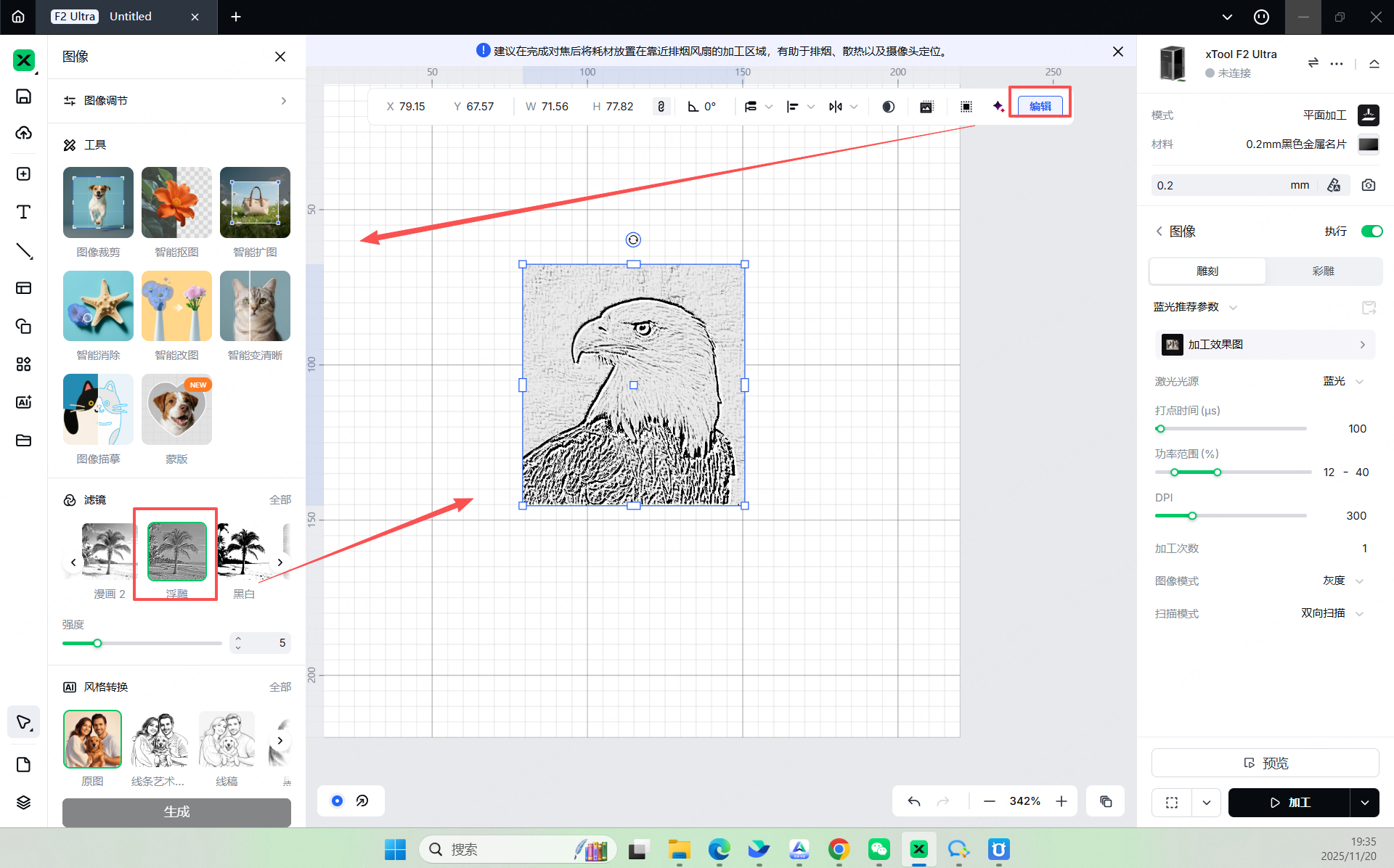Select the 线稿 style conversion option
This screenshot has width=1394, height=868.
[x=227, y=740]
